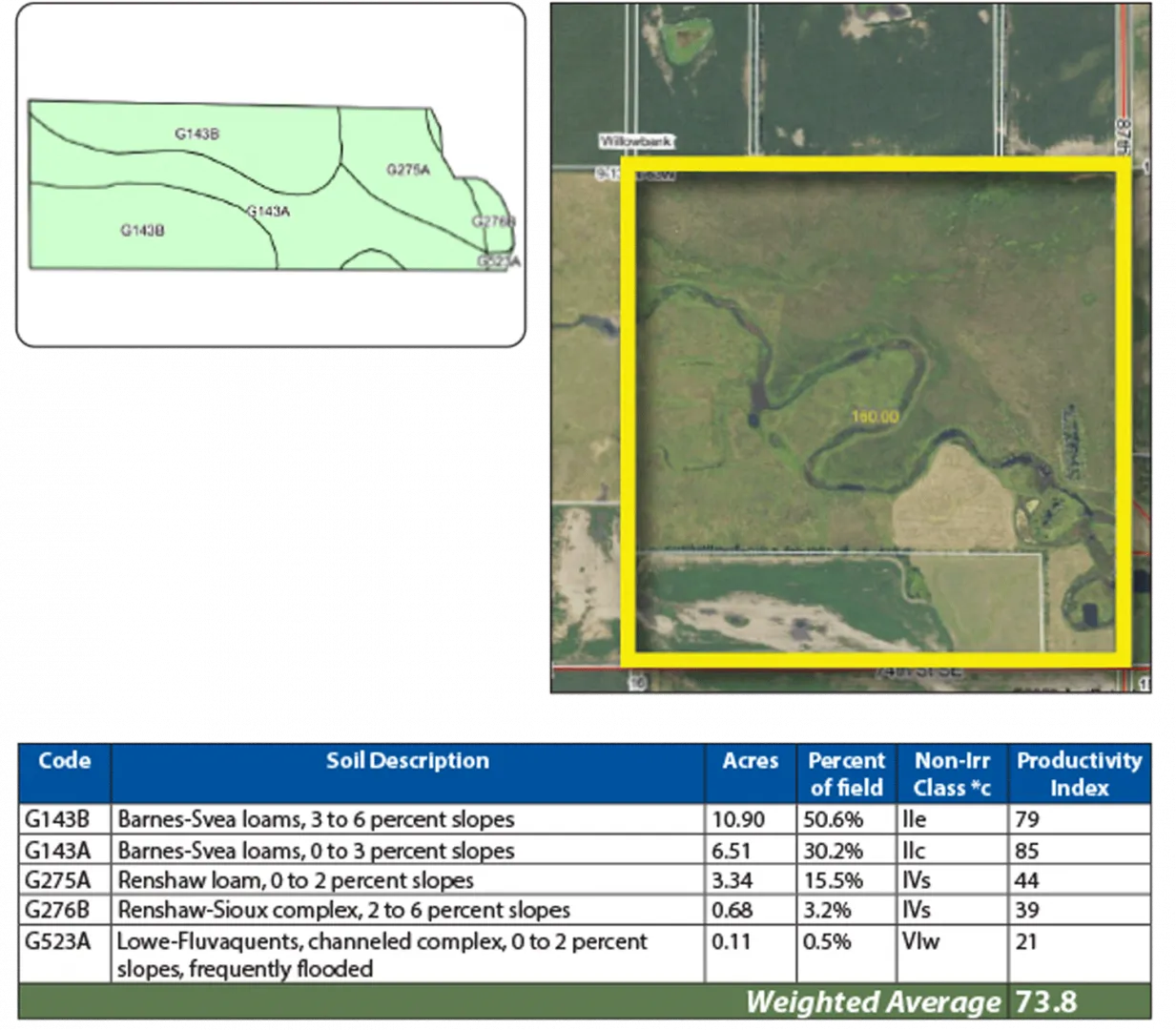Click the 10.90 acres value

click(x=738, y=819)
